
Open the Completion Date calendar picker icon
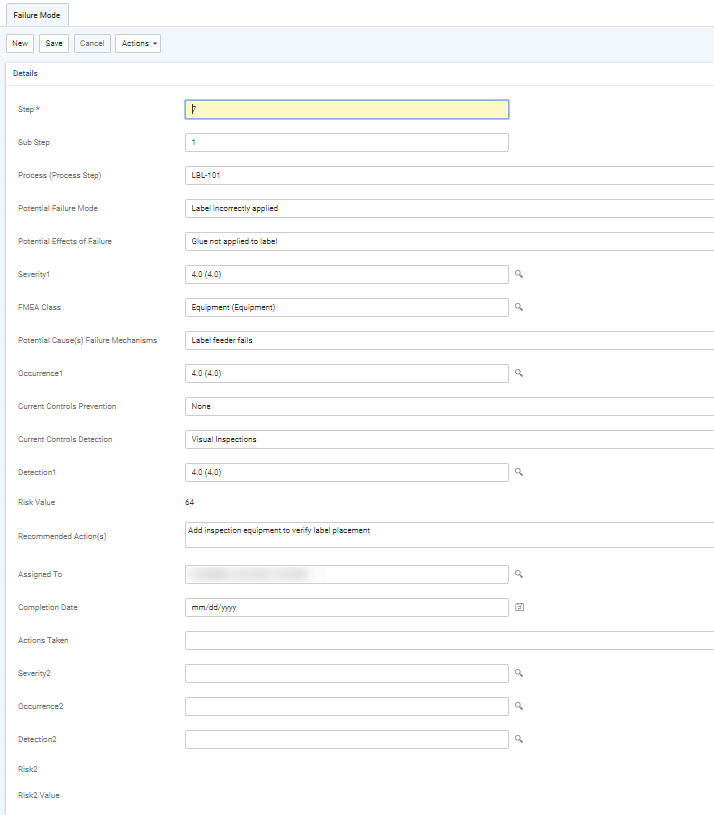pos(519,607)
